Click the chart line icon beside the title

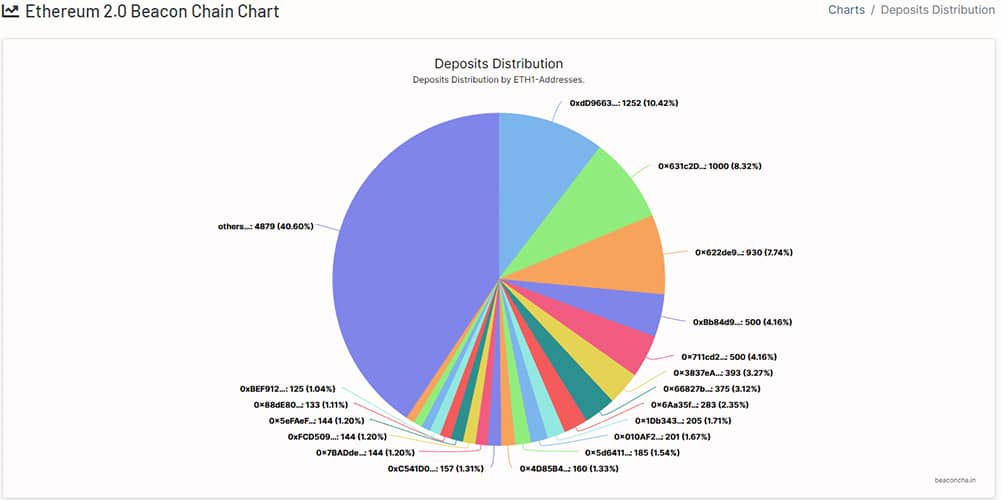coord(10,12)
